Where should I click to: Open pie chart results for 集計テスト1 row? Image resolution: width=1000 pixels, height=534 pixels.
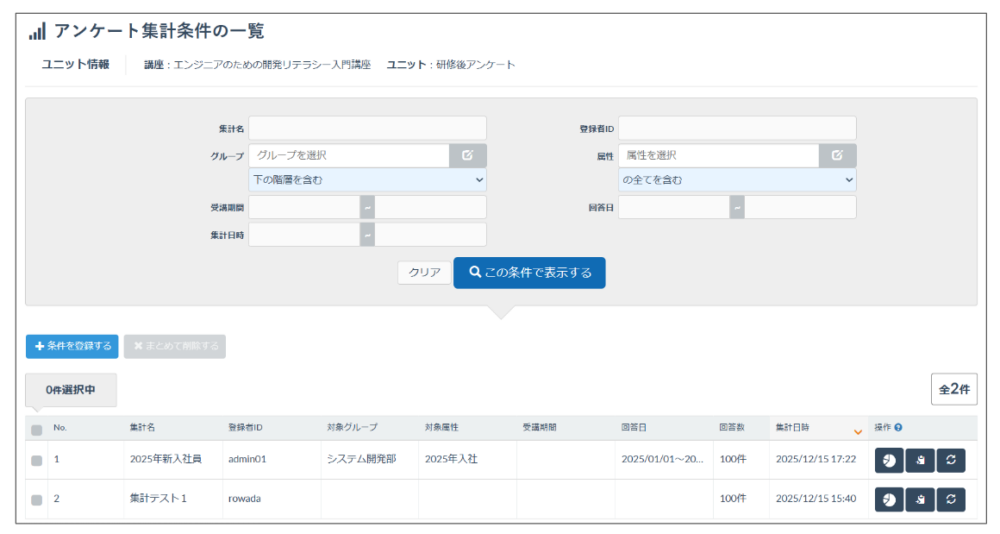pyautogui.click(x=889, y=499)
